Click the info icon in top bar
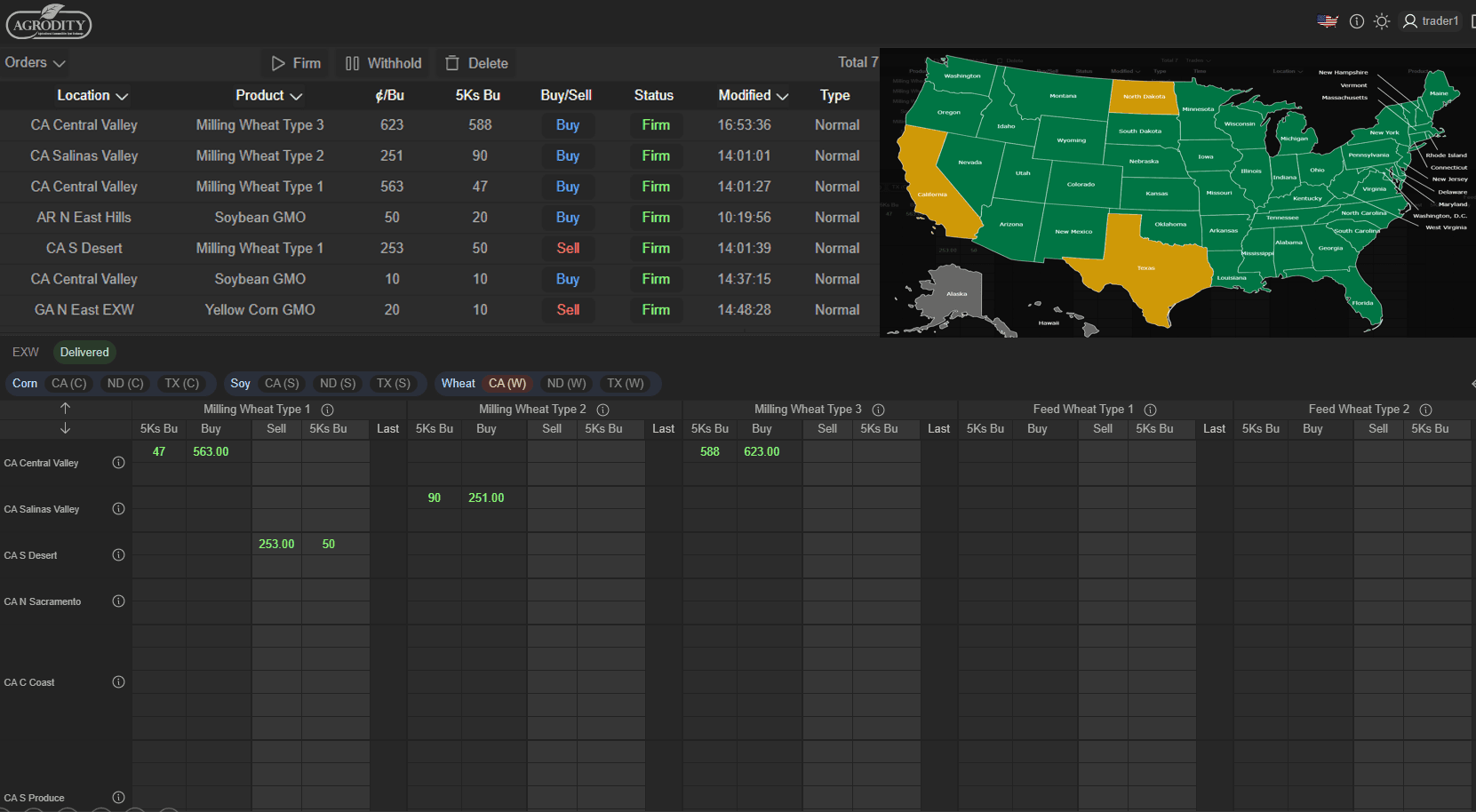 (1356, 21)
